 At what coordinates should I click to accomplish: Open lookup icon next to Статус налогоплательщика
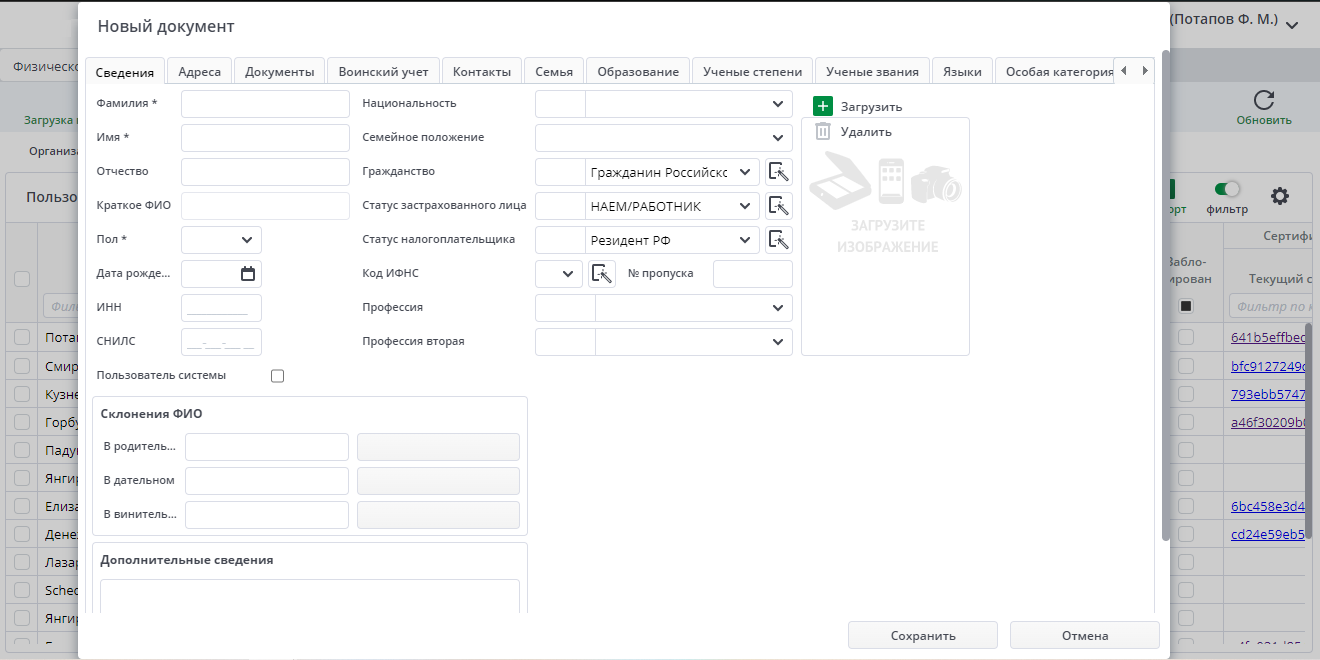point(779,240)
